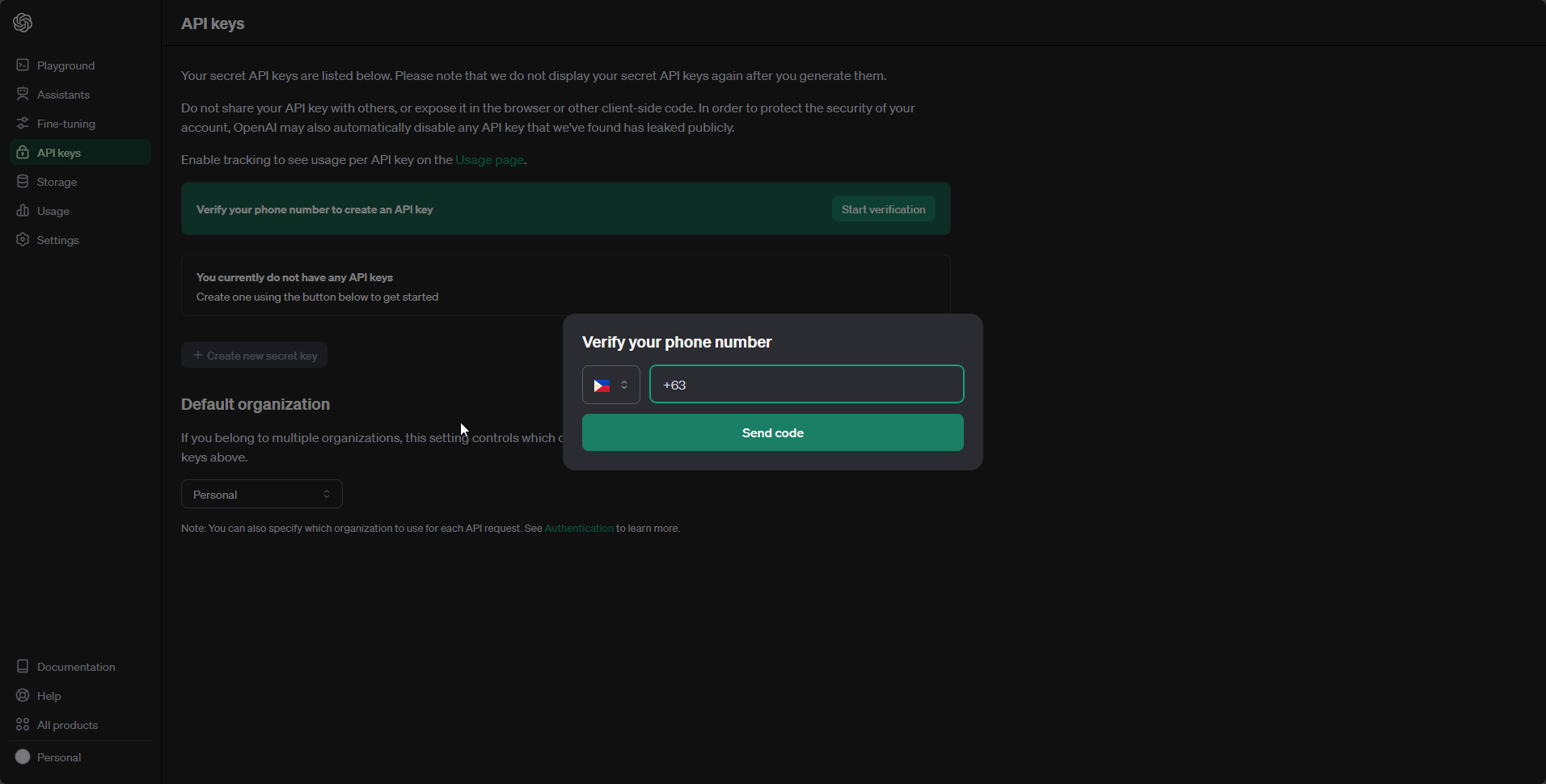Click the Storage database icon
Viewport: 1546px width, 784px height.
coord(23,181)
